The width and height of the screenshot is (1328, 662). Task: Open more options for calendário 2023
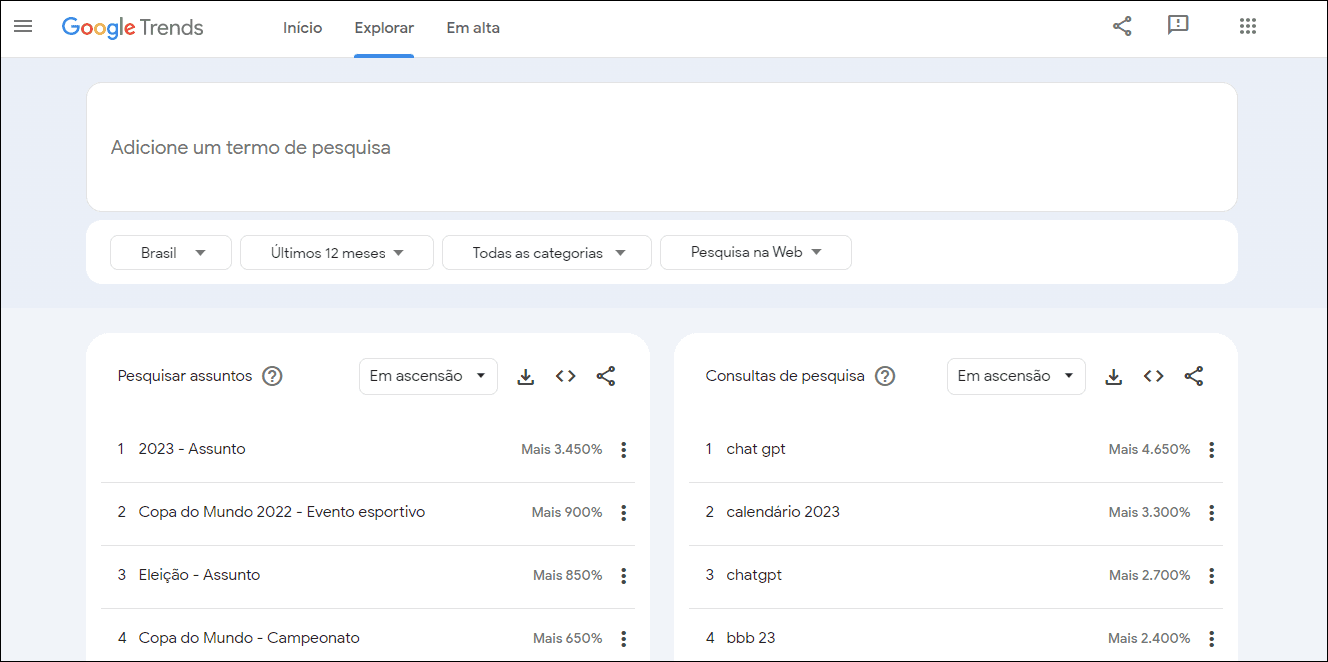point(1212,513)
